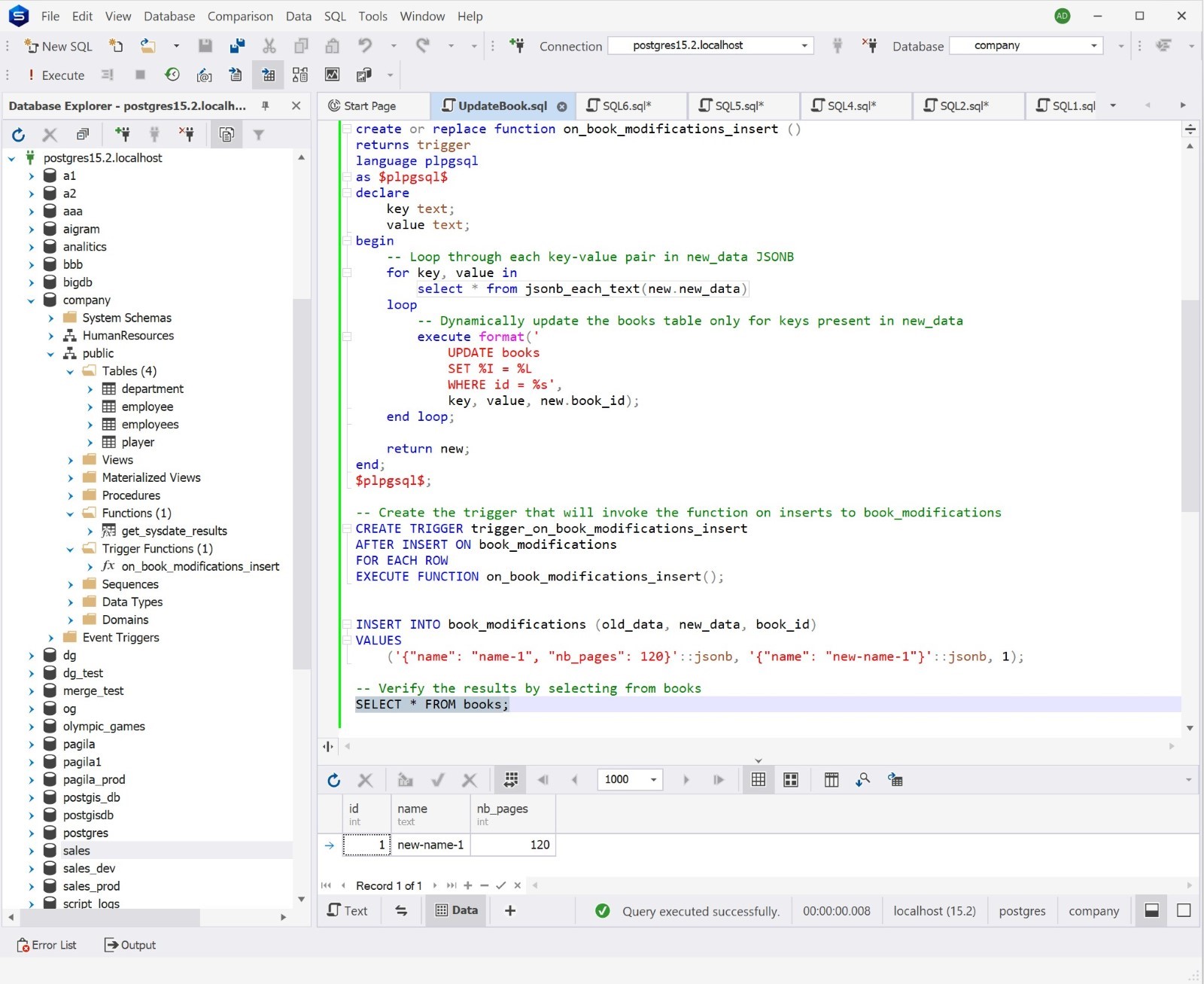Switch results to Card view
Image resolution: width=1204 pixels, height=984 pixels.
(791, 780)
